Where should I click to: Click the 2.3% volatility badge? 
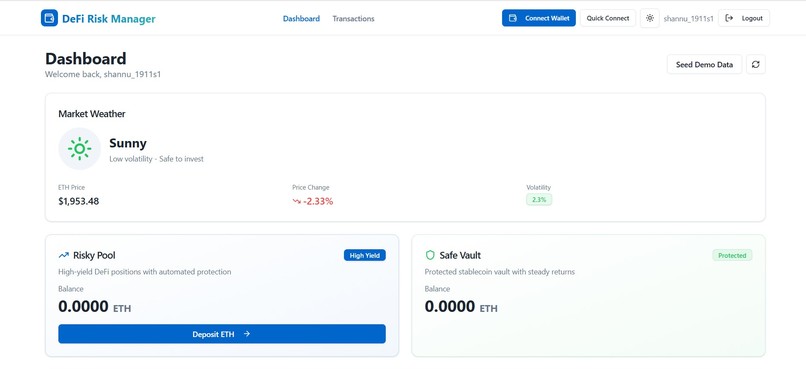[x=539, y=200]
